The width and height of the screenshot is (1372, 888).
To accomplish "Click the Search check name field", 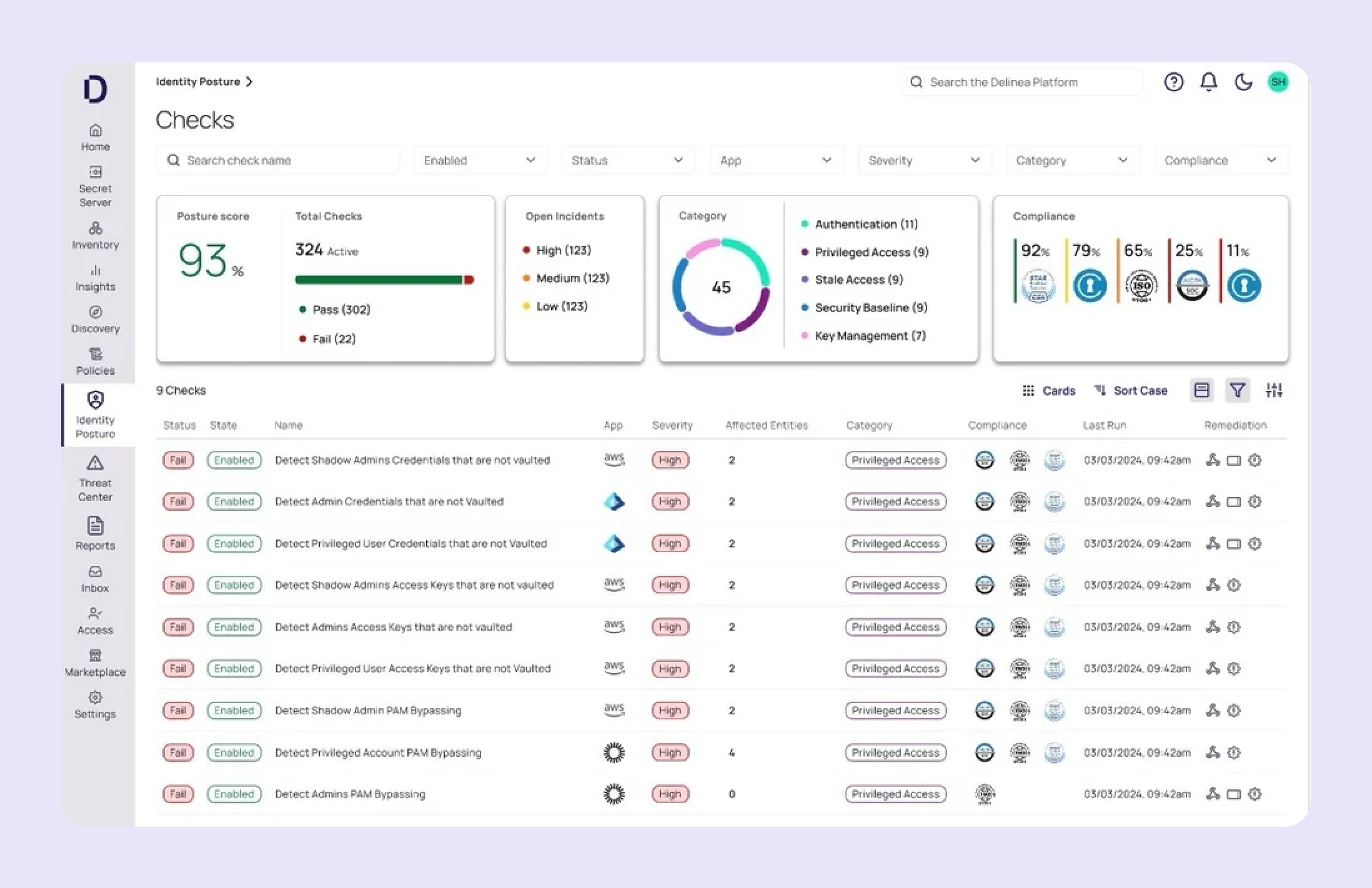I will coord(277,160).
